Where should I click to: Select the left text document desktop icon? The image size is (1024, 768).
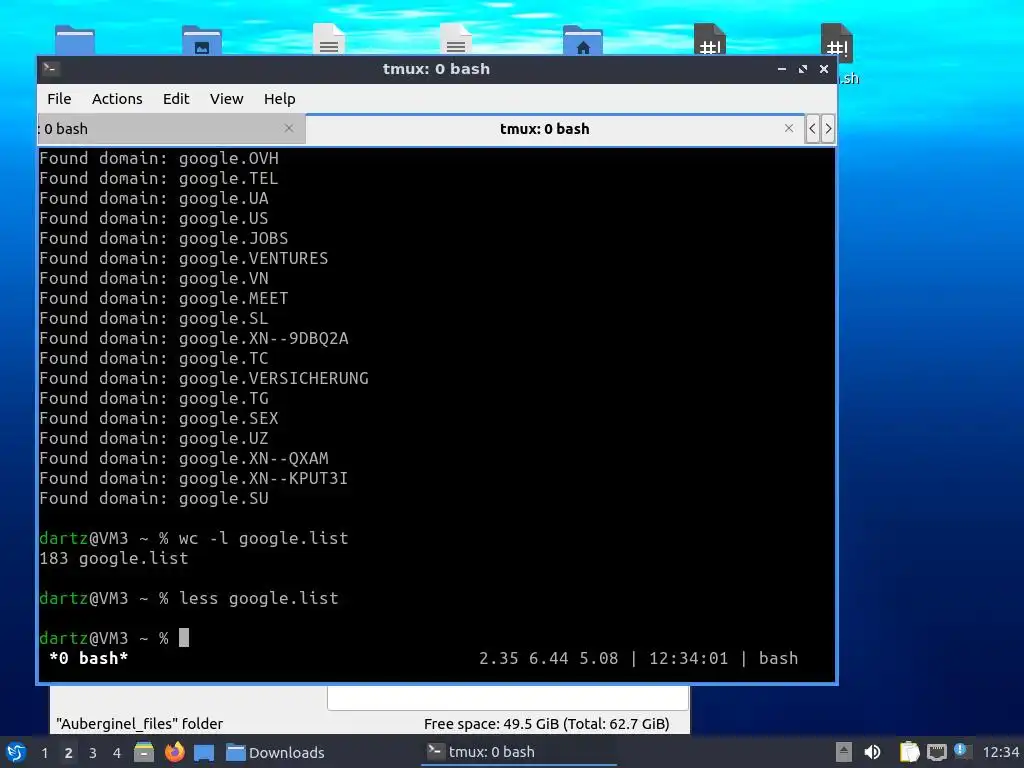[x=328, y=39]
